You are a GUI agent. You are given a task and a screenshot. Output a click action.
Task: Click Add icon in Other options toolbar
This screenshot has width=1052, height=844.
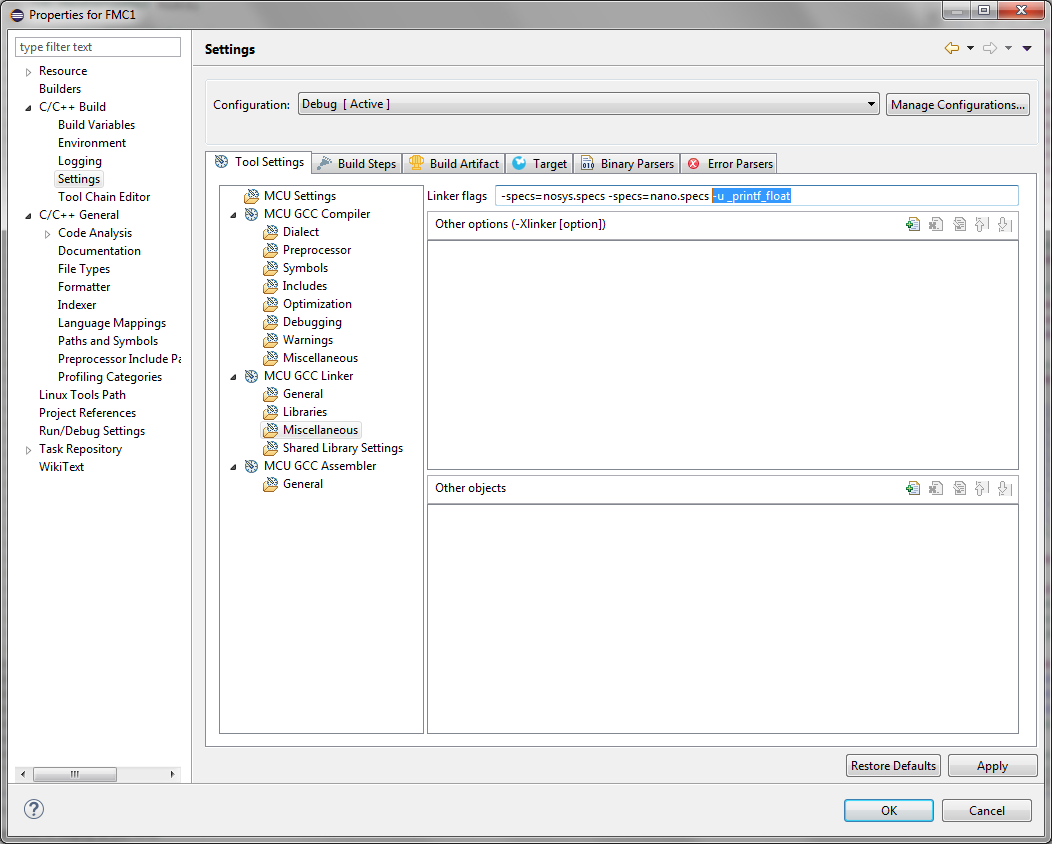912,225
